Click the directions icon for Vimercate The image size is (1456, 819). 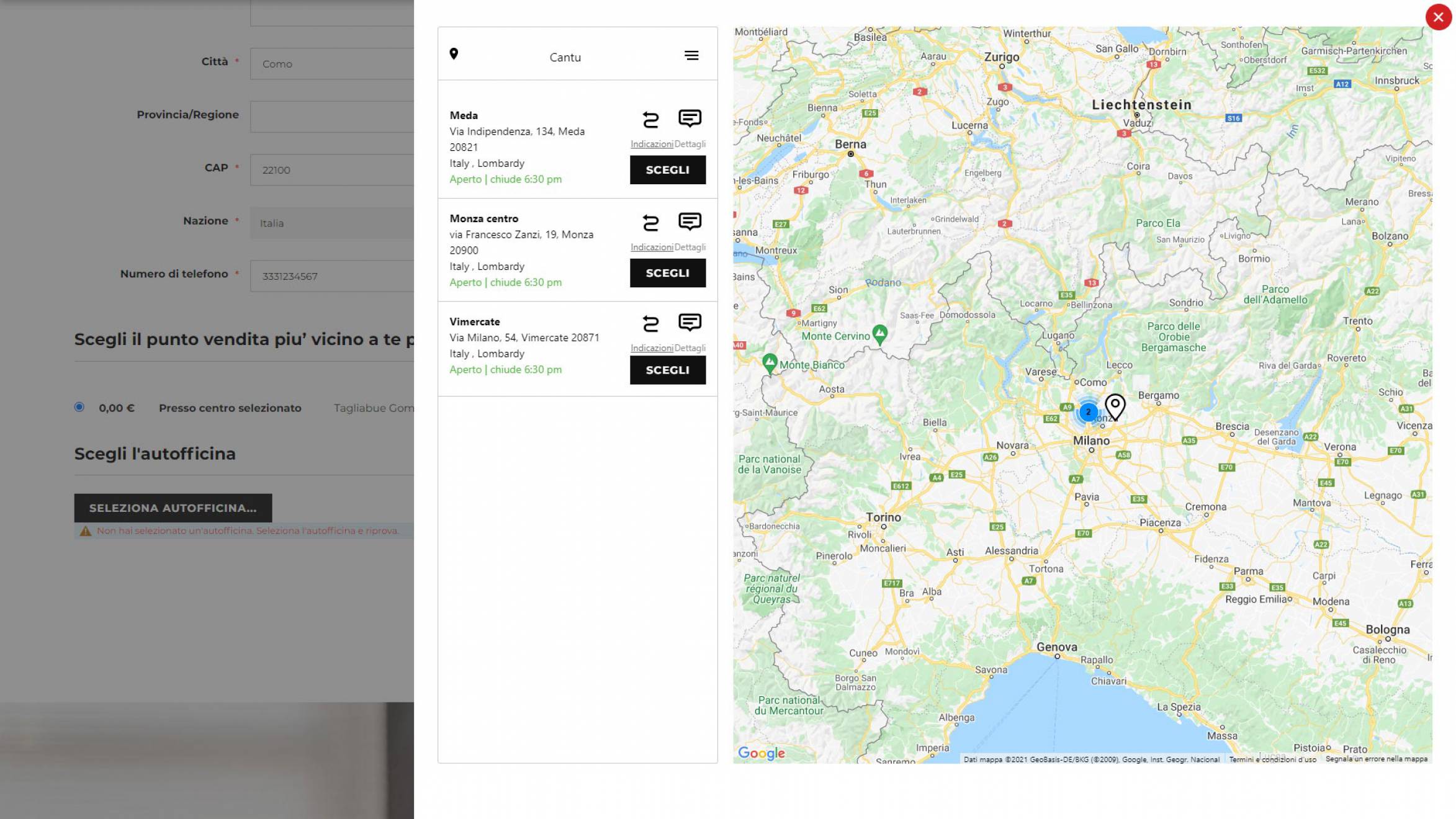click(650, 323)
